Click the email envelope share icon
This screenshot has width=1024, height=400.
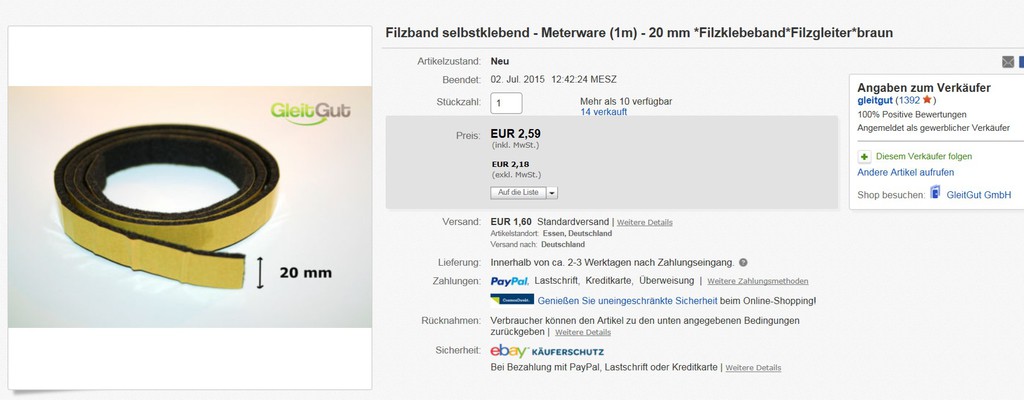point(1008,62)
